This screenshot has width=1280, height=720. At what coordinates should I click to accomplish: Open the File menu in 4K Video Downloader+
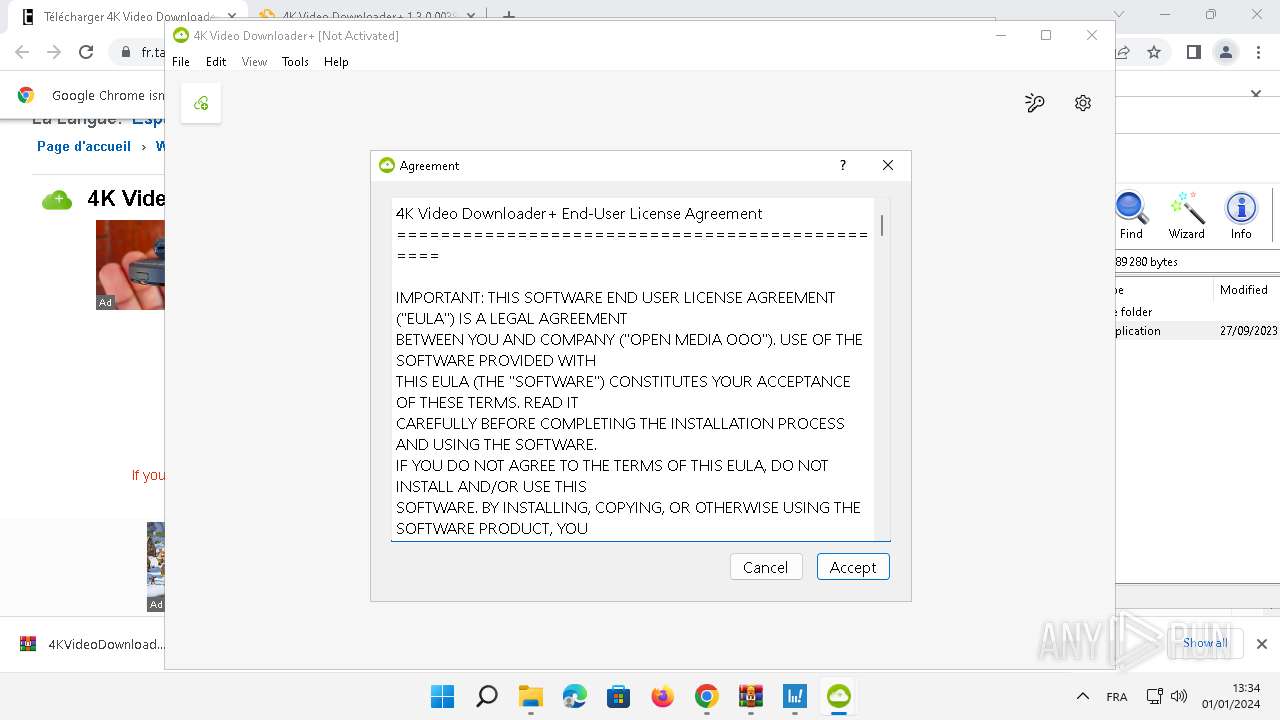181,62
